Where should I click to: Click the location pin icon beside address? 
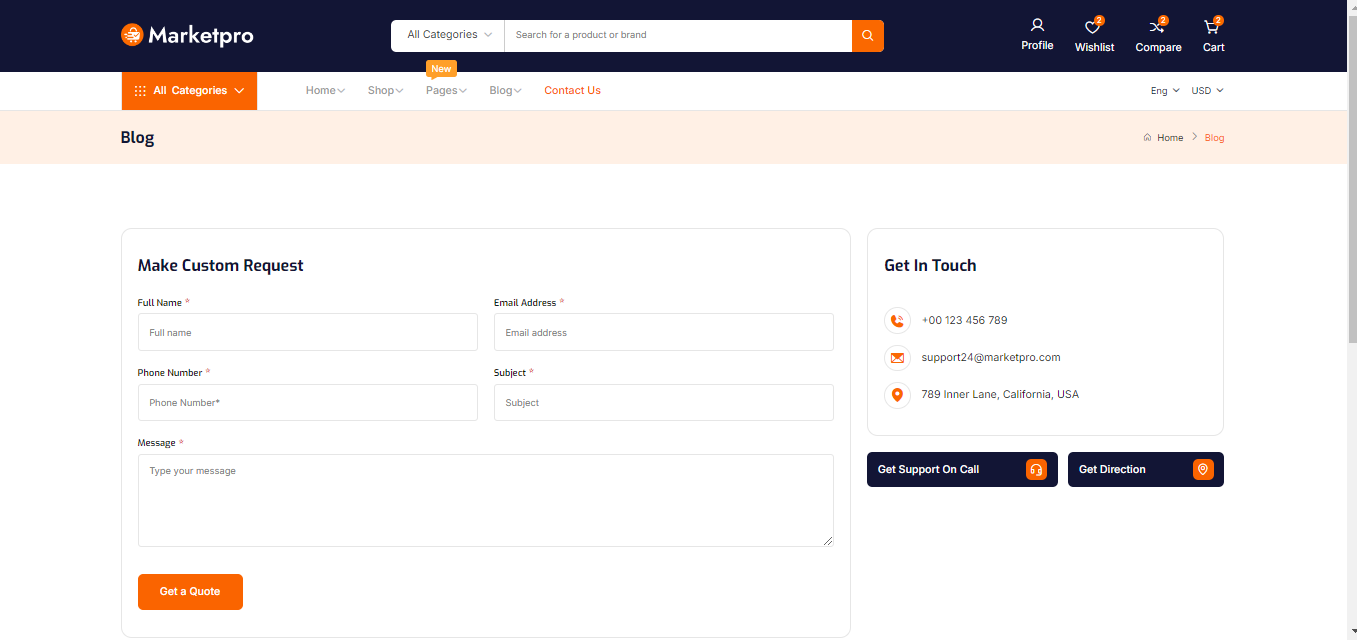[x=897, y=395]
